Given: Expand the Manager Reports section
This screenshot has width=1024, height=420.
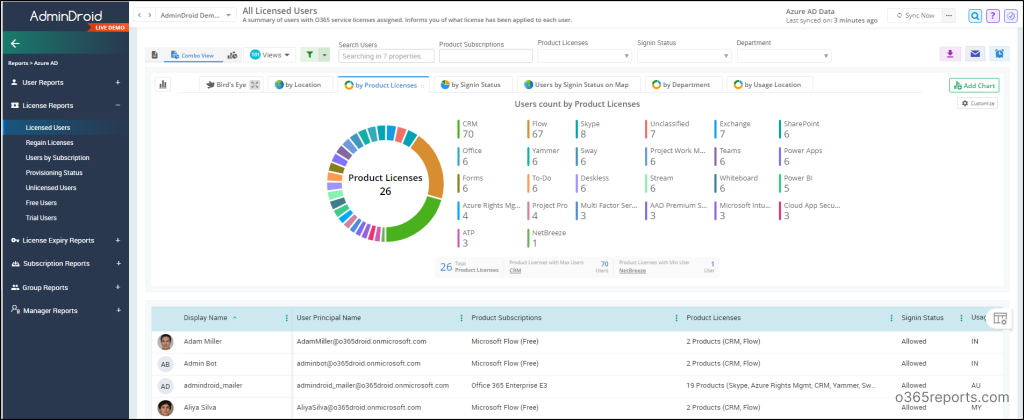Looking at the screenshot, I should pos(118,311).
